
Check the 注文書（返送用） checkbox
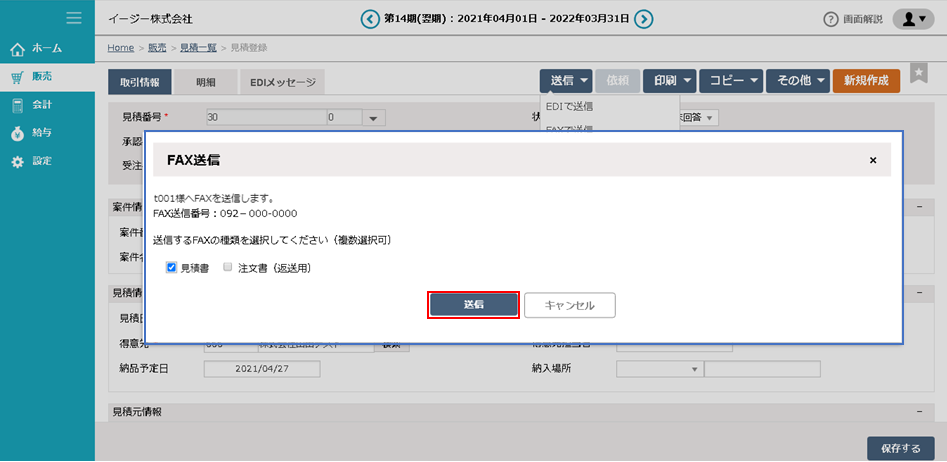pyautogui.click(x=228, y=268)
